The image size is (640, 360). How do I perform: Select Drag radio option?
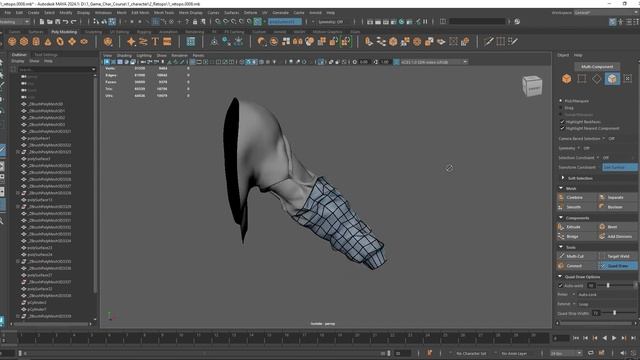561,108
